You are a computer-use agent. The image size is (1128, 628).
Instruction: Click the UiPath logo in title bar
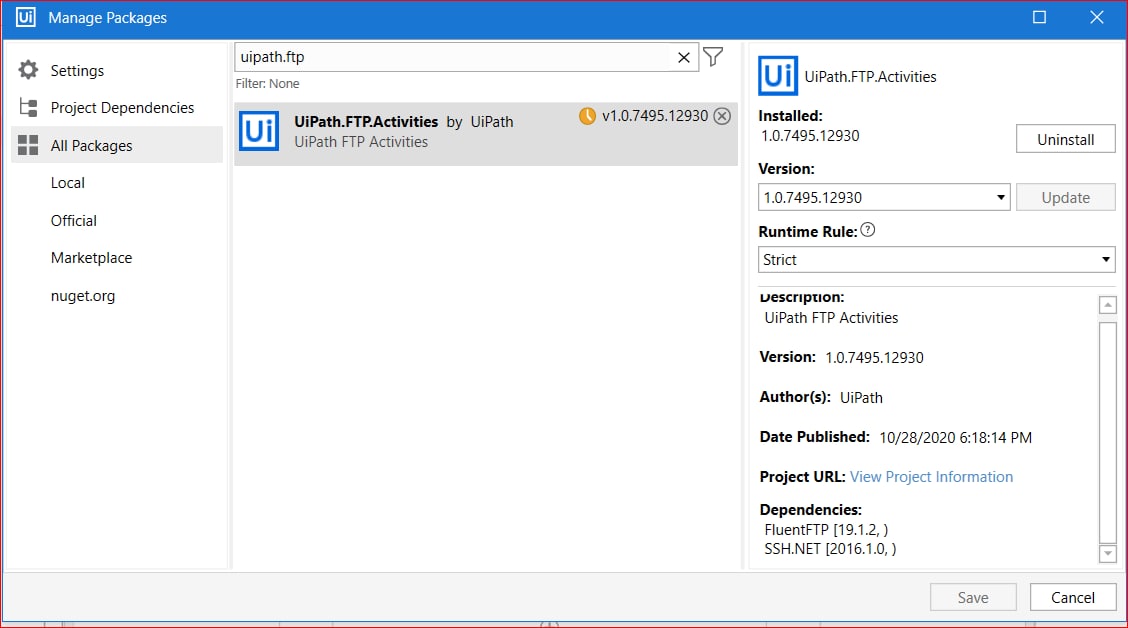(x=26, y=17)
